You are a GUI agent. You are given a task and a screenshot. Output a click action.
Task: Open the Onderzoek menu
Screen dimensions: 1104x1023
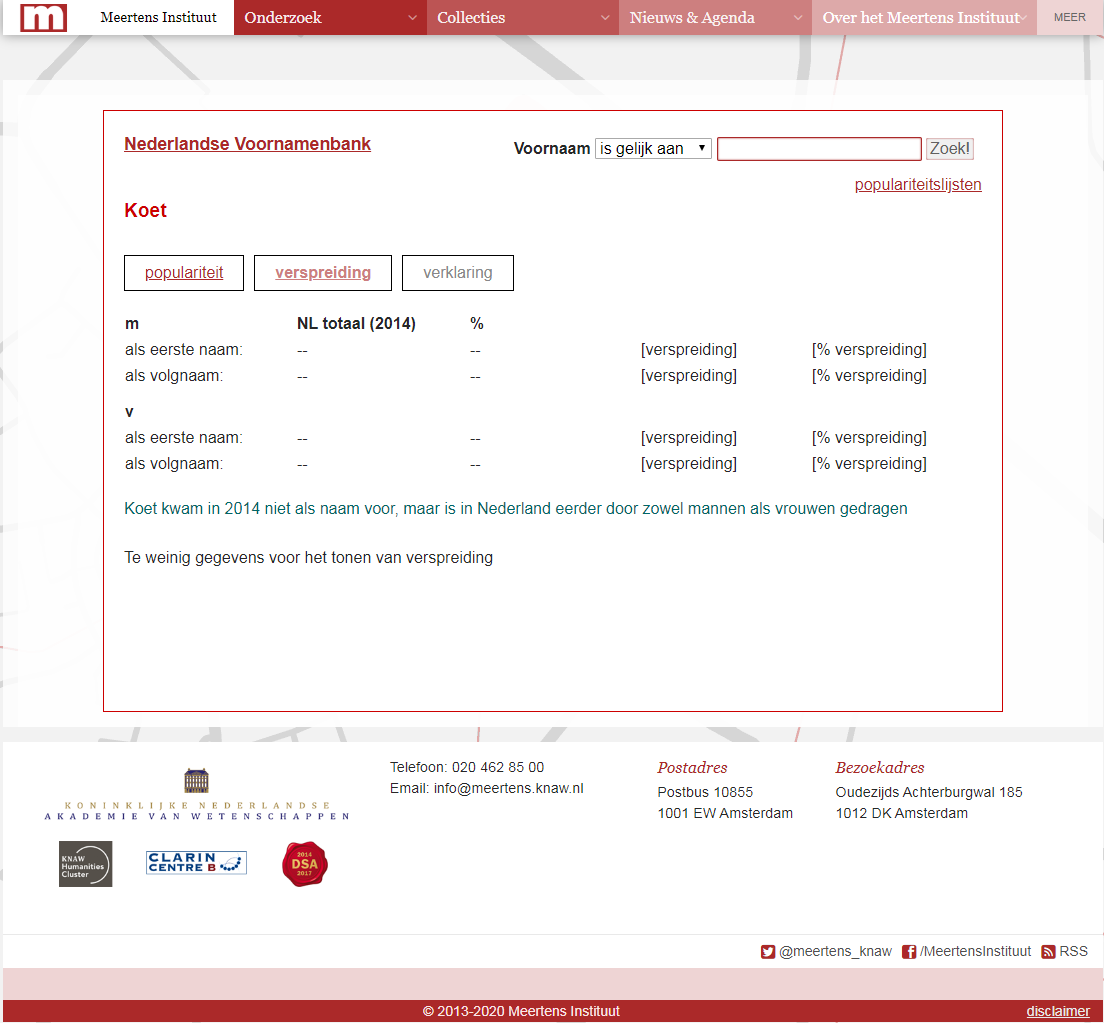[330, 18]
